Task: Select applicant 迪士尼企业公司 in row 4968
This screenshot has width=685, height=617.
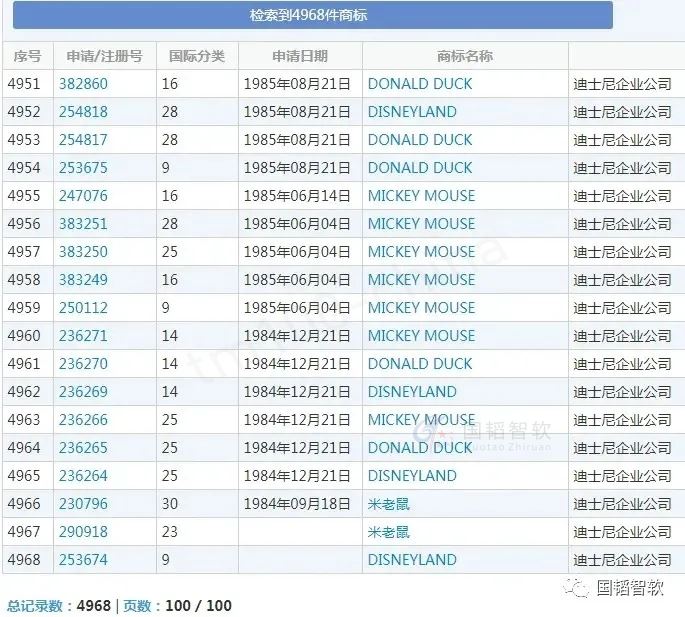Action: tap(623, 559)
